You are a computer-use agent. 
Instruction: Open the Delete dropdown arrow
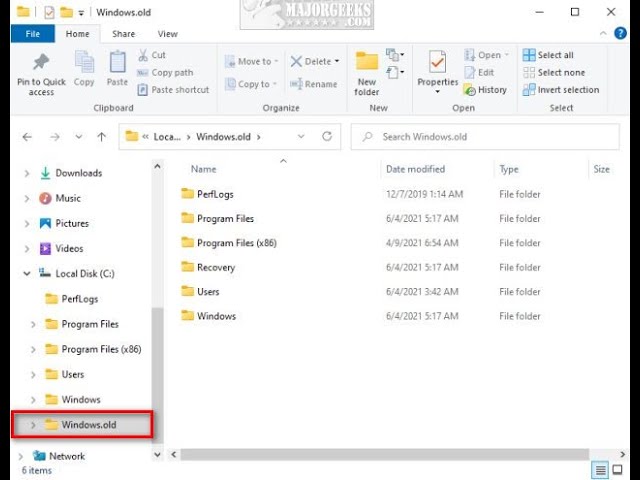point(337,62)
